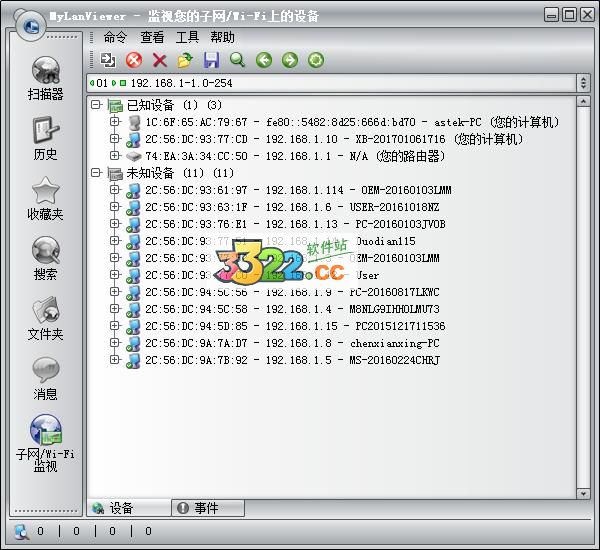The width and height of the screenshot is (600, 550).
Task: Open the Search (搜索) sidebar panel
Action: [x=45, y=258]
